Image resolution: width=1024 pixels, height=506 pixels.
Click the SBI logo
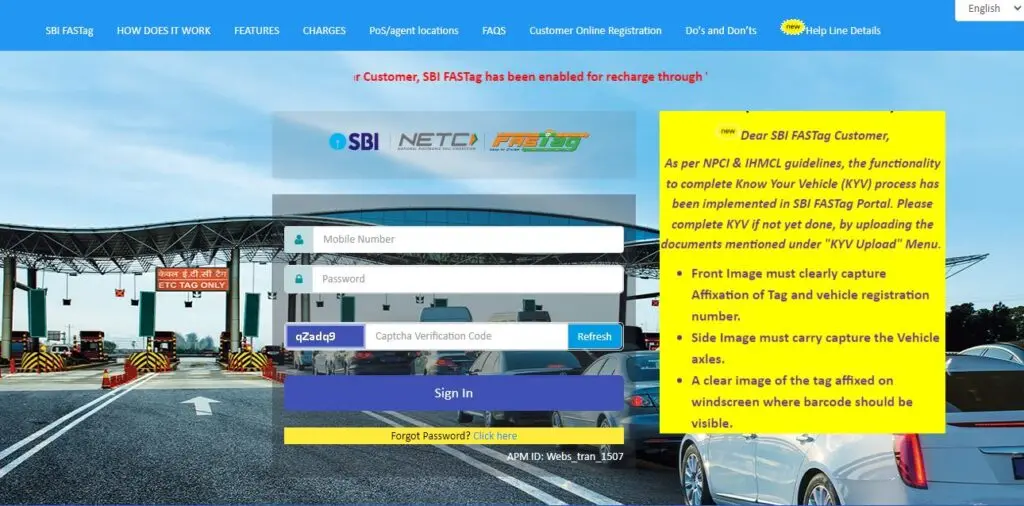354,142
